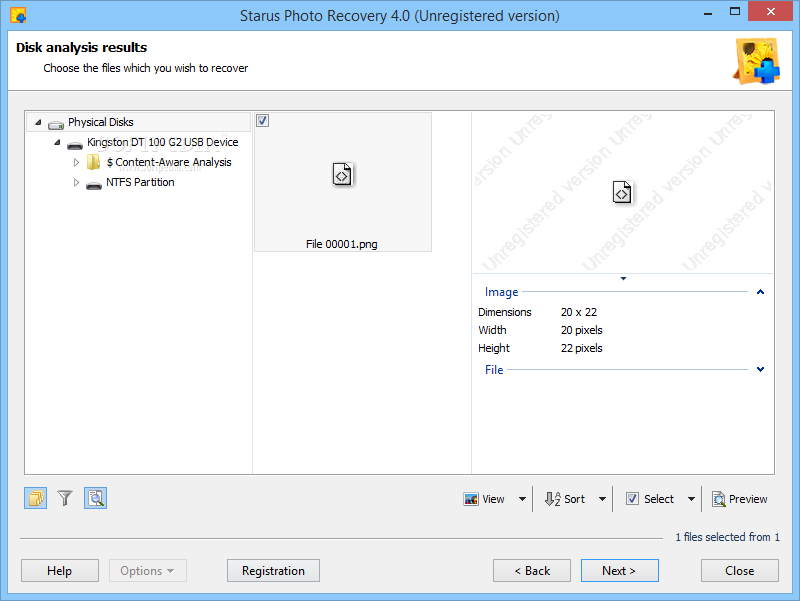Screen dimensions: 800x601
Task: Collapse the Physical Disks tree node
Action: pos(38,122)
